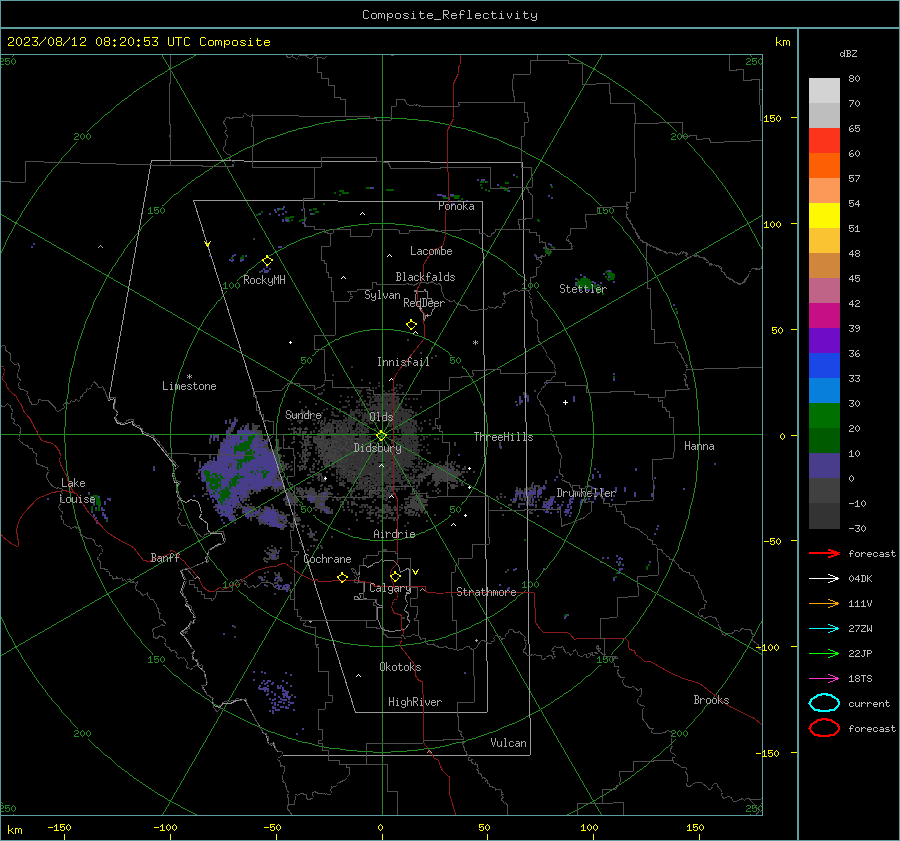Click the large purple echo west of Sundre
900x841 pixels.
(242, 472)
